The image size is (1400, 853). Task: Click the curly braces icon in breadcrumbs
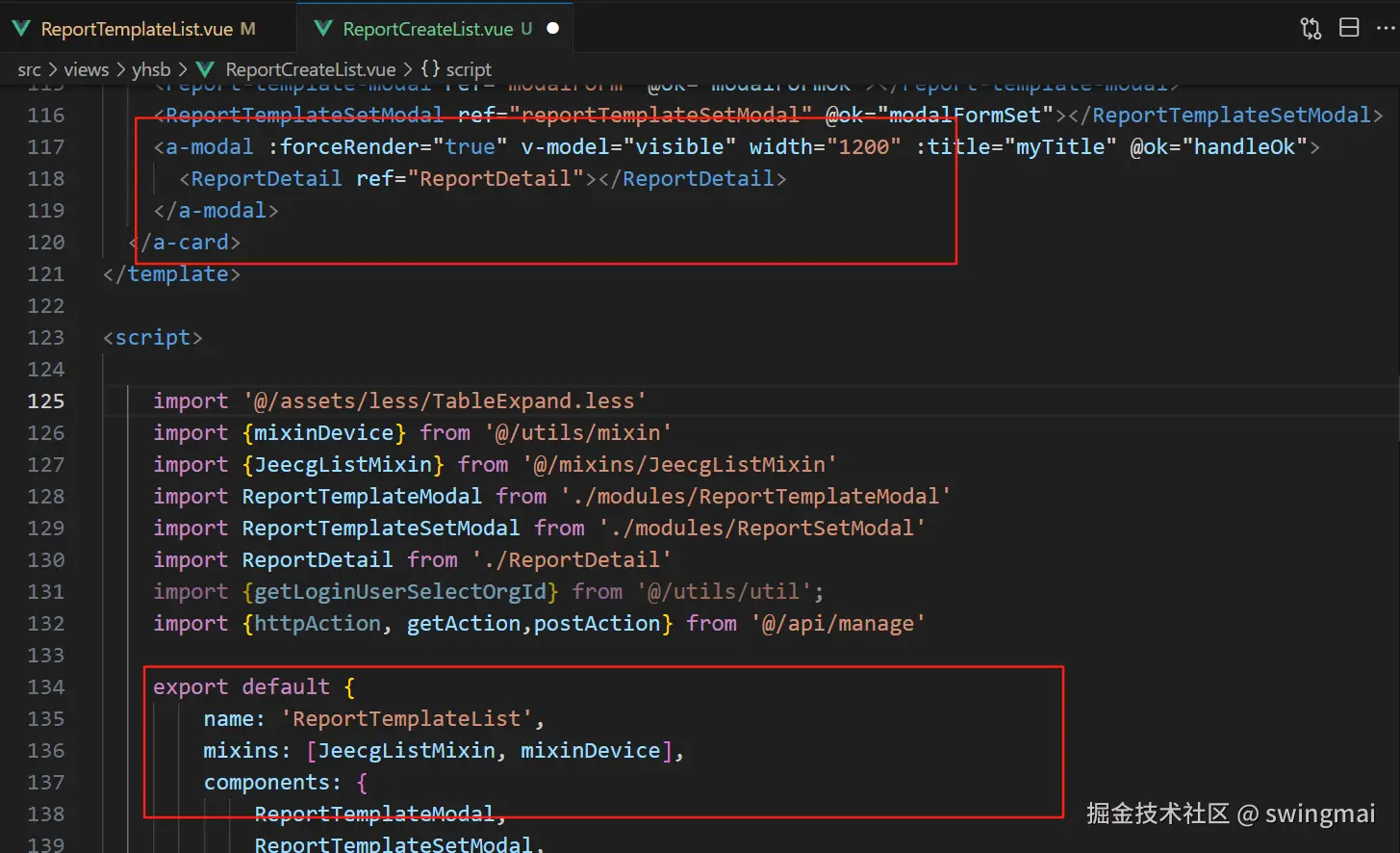click(x=430, y=69)
